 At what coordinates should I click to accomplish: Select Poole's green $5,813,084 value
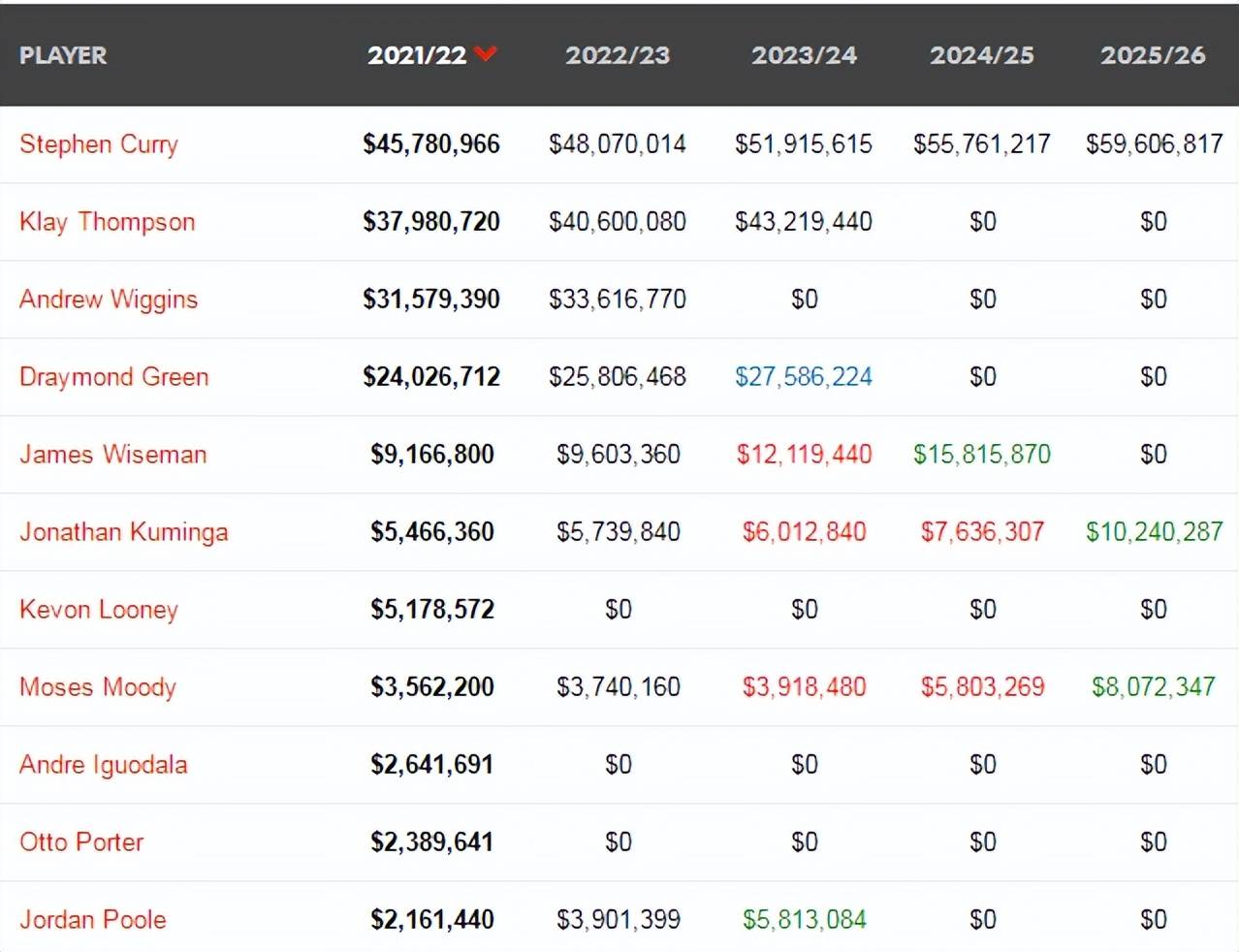(x=804, y=920)
